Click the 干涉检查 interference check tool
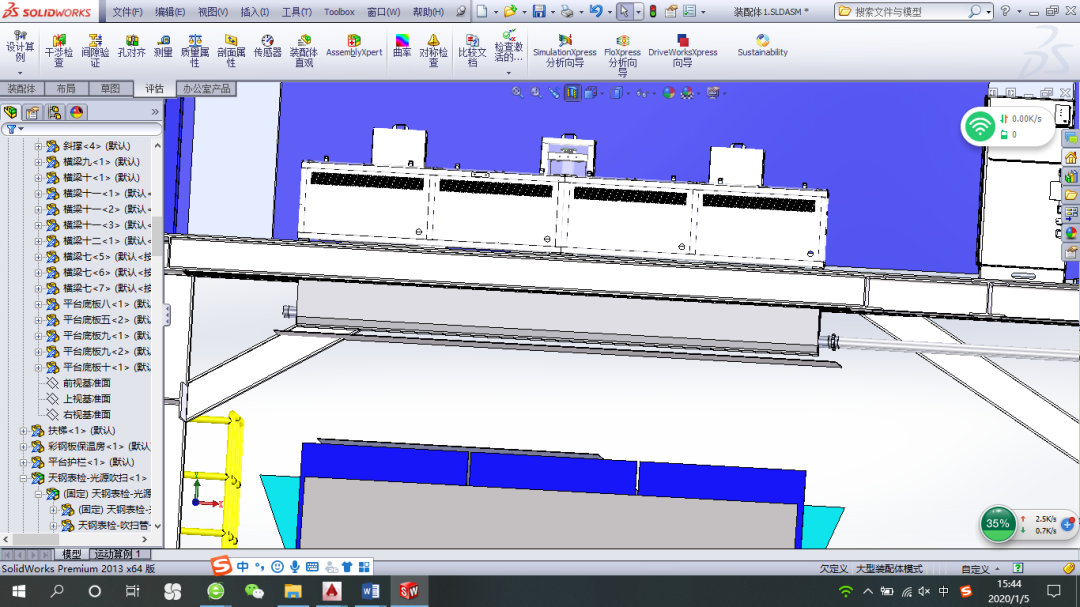1080x607 pixels. tap(59, 49)
